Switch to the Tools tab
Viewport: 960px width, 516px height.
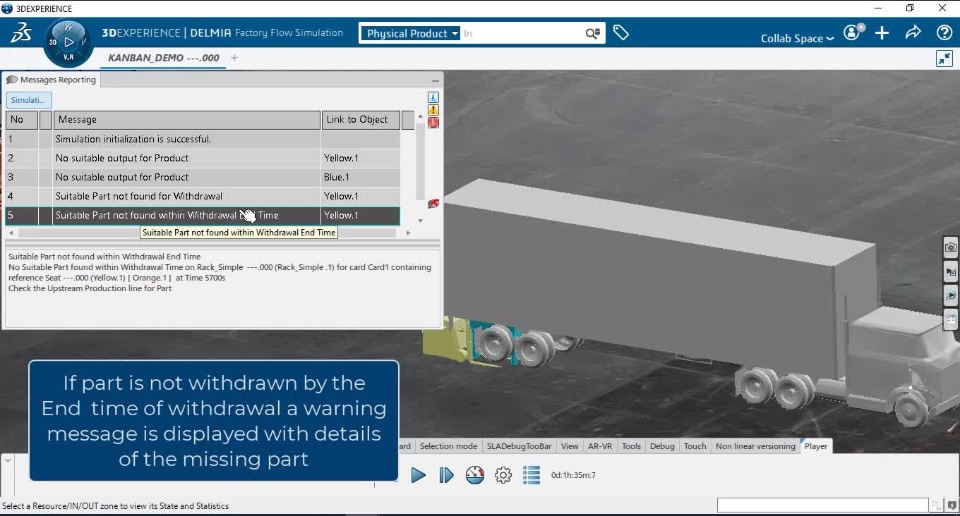click(x=631, y=446)
